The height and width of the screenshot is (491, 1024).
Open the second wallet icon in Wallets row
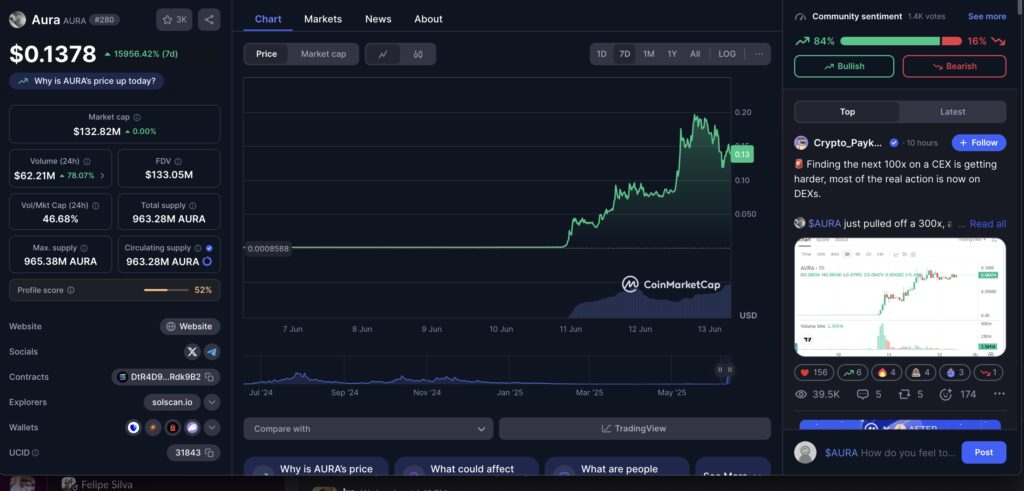pos(153,428)
